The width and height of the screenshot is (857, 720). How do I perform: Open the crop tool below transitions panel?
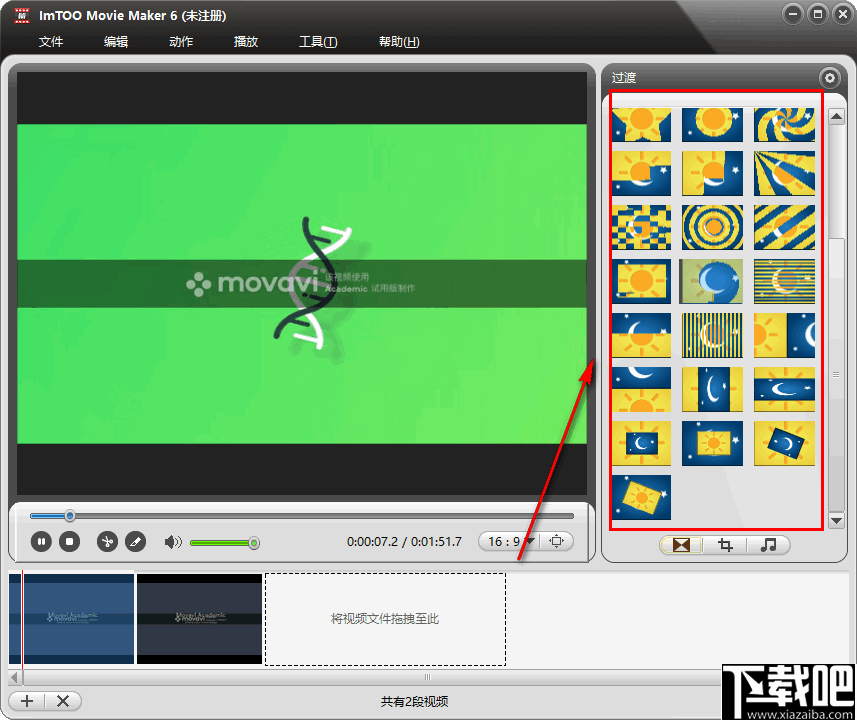pyautogui.click(x=724, y=545)
